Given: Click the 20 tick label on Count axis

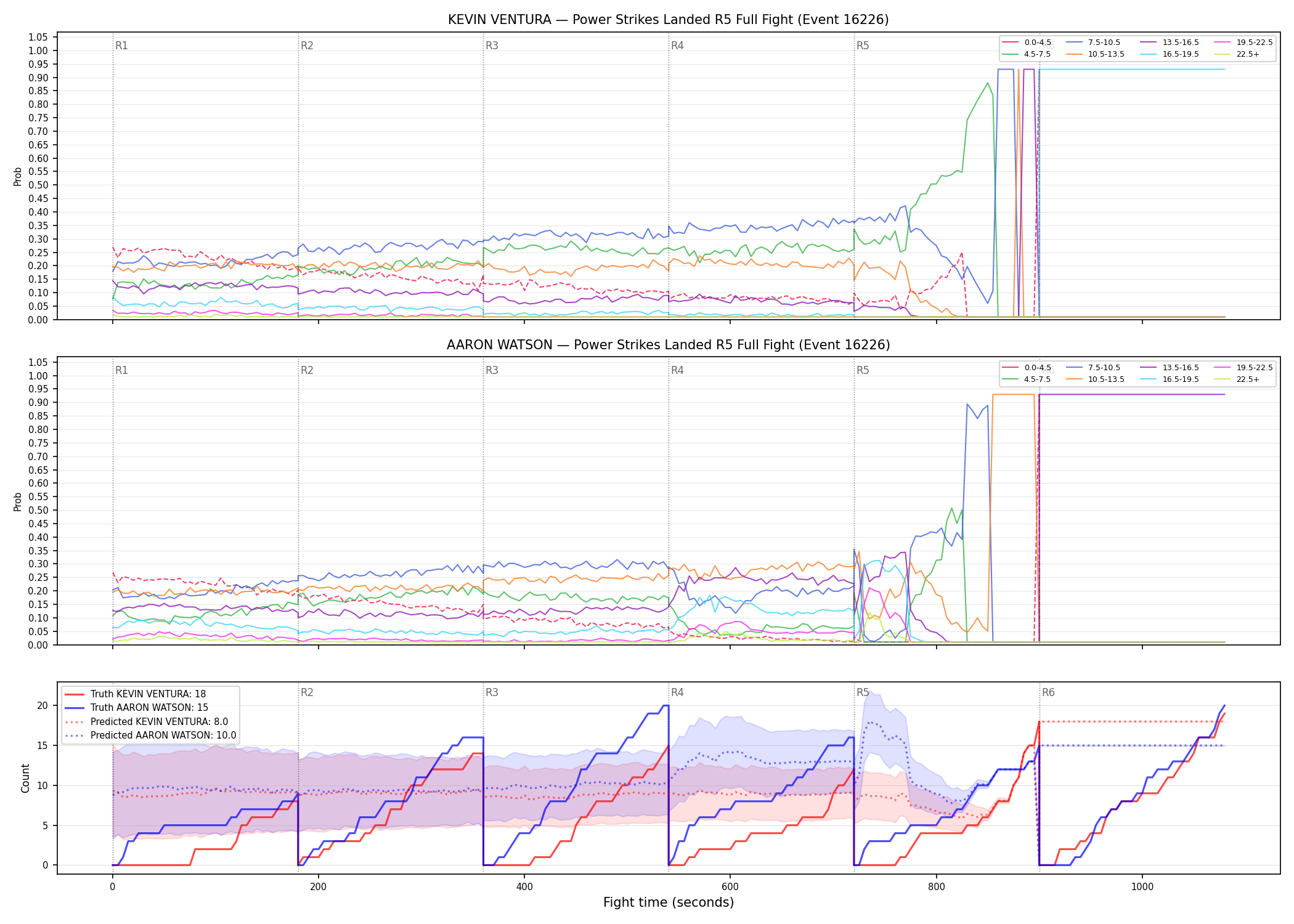Looking at the screenshot, I should (x=43, y=706).
